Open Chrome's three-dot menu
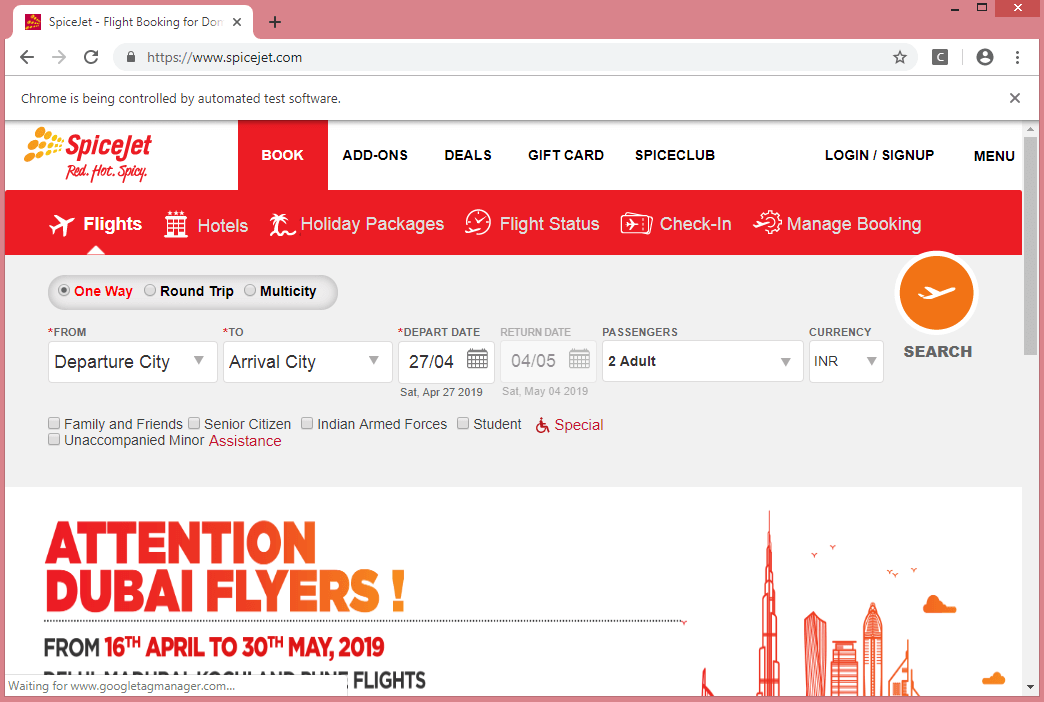Image resolution: width=1044 pixels, height=702 pixels. (x=1017, y=57)
